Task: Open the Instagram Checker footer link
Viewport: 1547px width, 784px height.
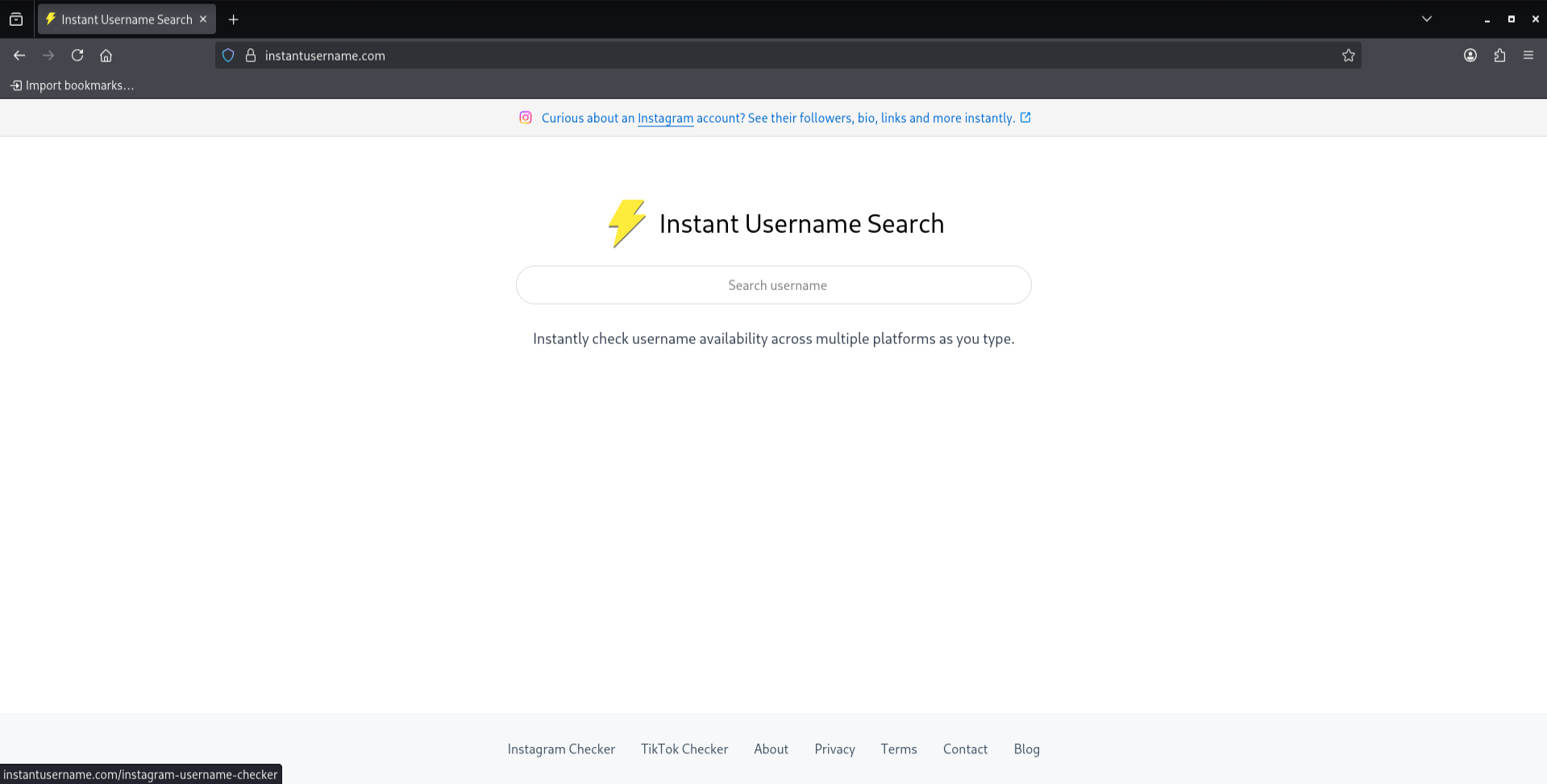Action: [x=561, y=749]
